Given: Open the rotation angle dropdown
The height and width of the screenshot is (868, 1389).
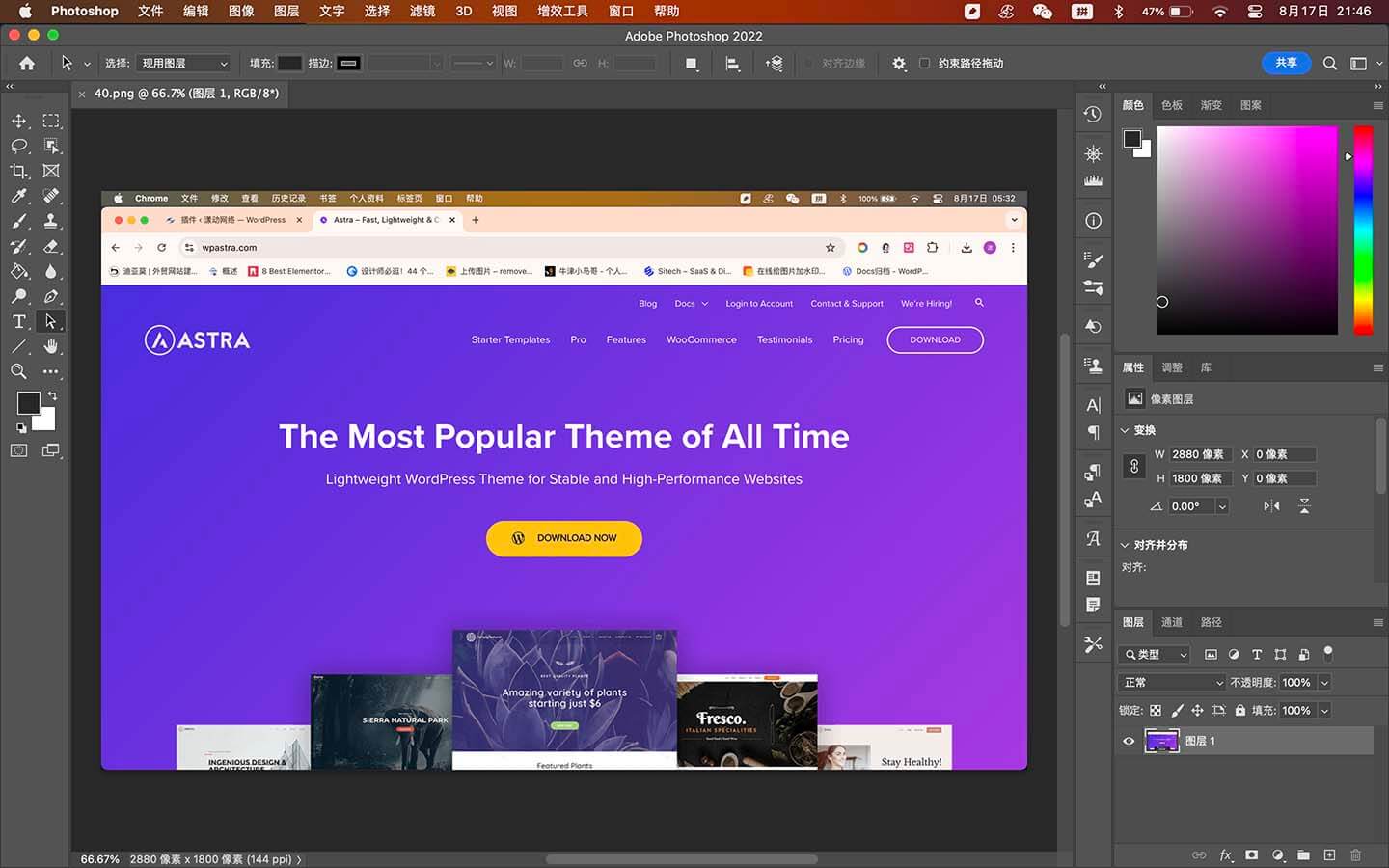Looking at the screenshot, I should point(1222,506).
